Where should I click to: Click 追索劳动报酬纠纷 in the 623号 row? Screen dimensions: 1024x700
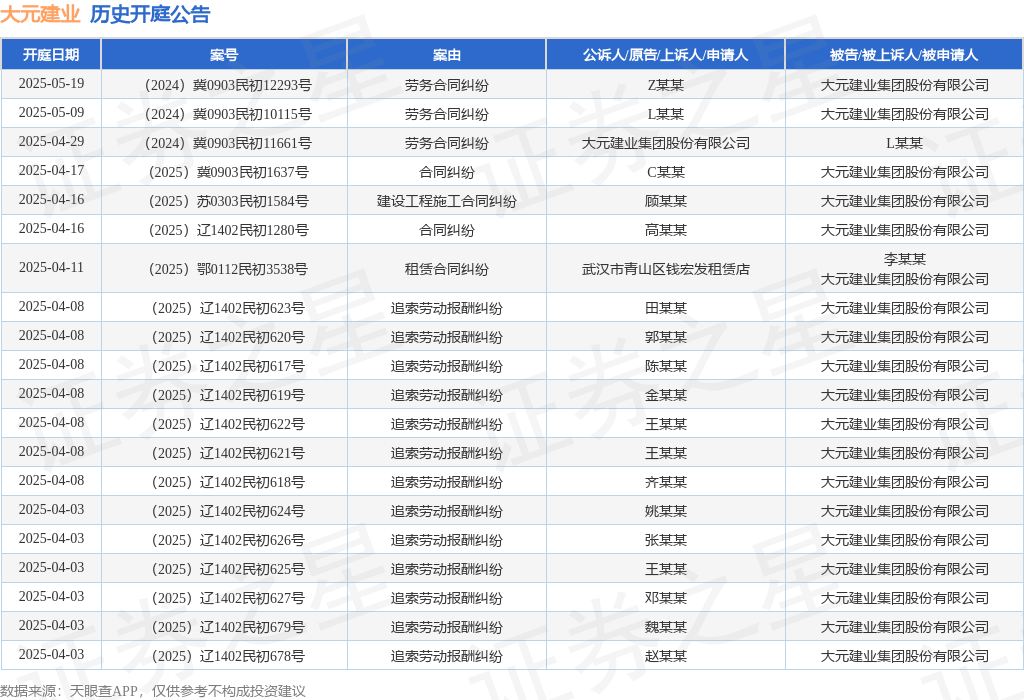(x=447, y=308)
